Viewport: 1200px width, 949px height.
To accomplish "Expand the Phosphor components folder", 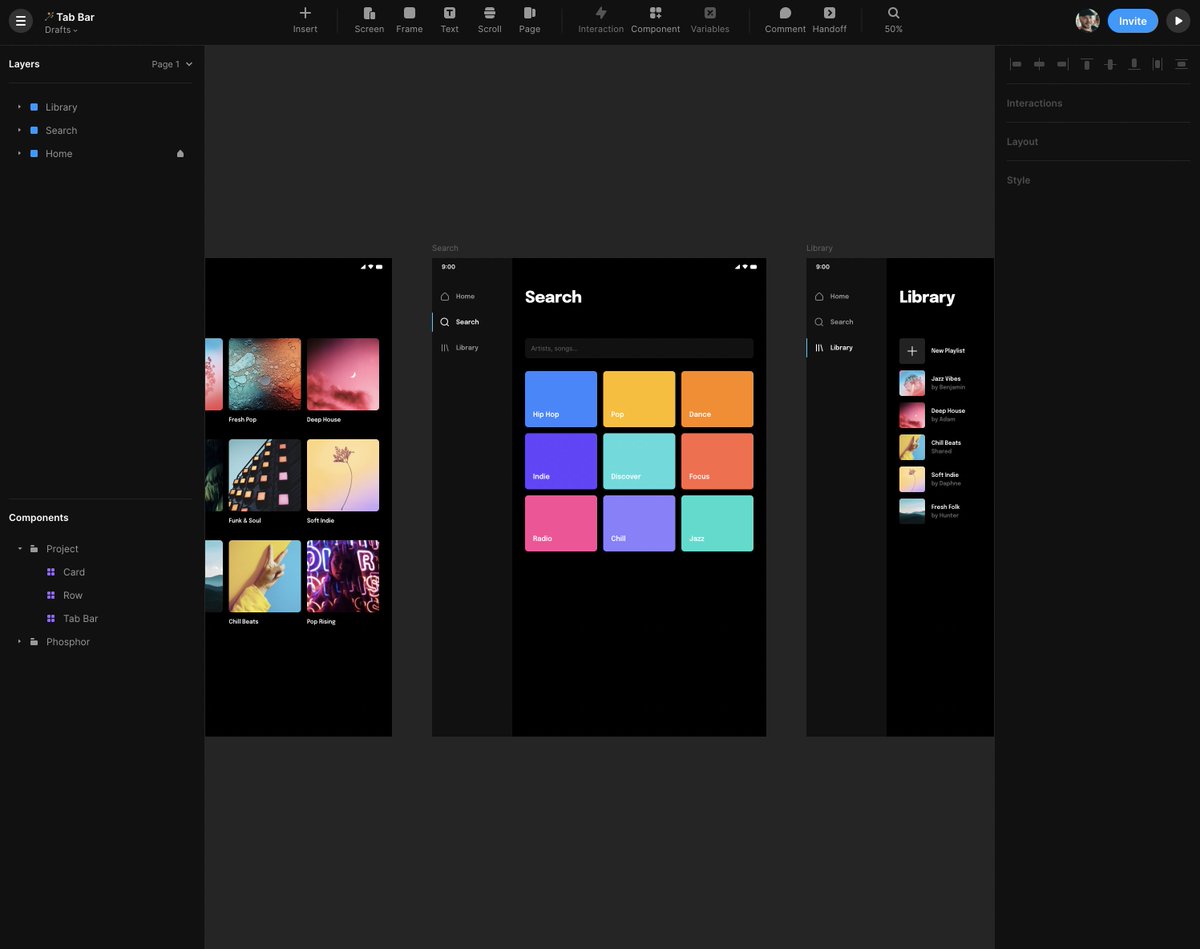I will [x=18, y=641].
